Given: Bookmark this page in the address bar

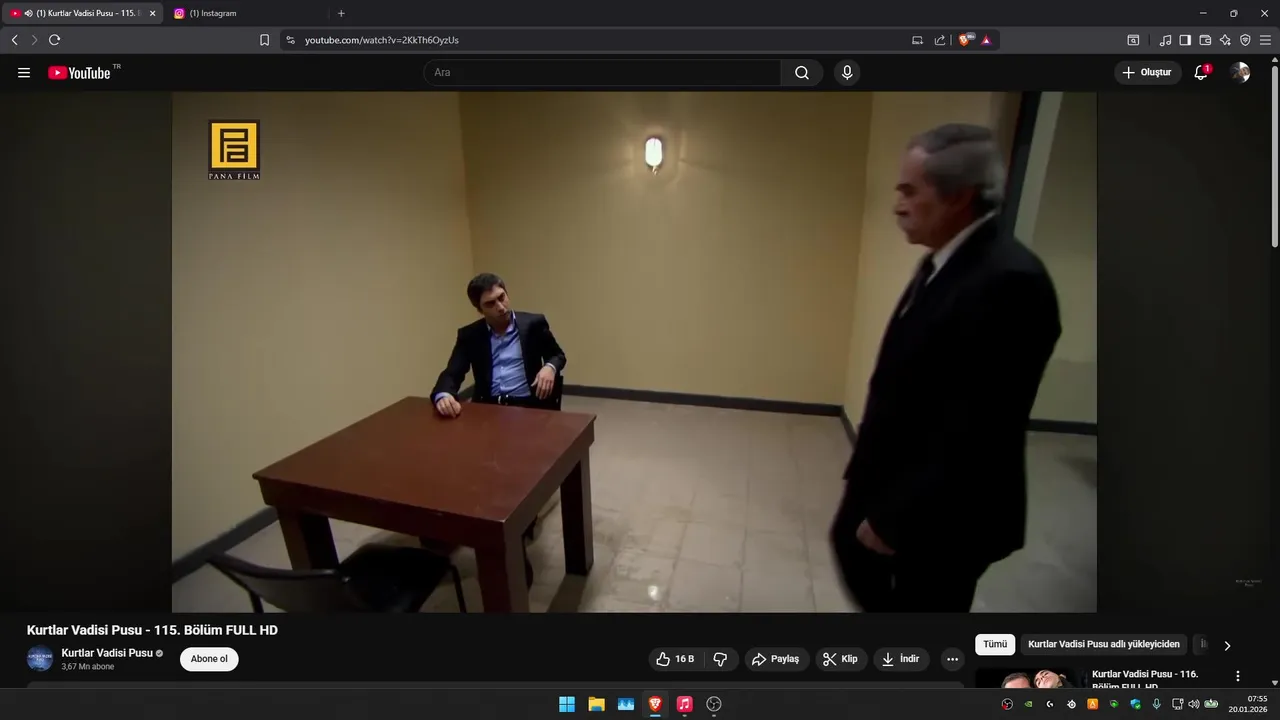Looking at the screenshot, I should point(264,40).
